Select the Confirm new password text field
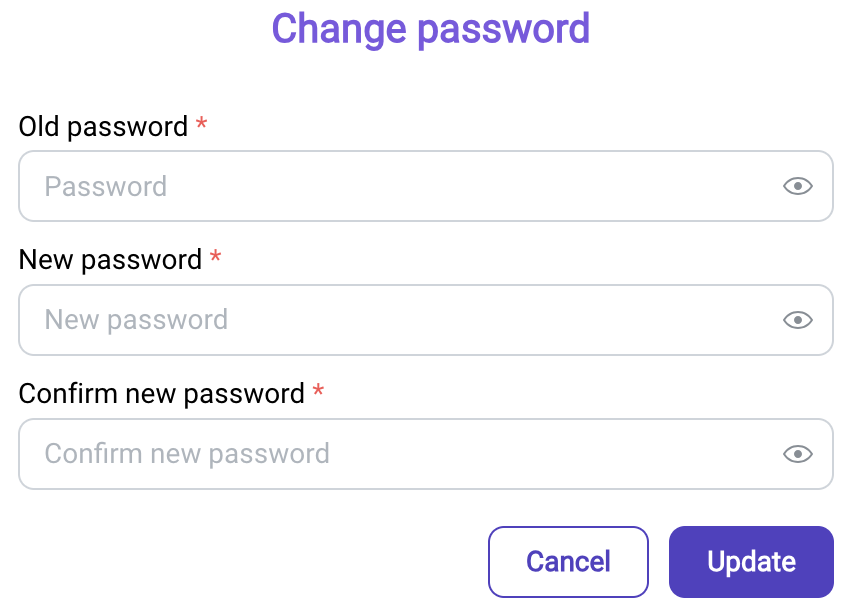 (x=426, y=454)
